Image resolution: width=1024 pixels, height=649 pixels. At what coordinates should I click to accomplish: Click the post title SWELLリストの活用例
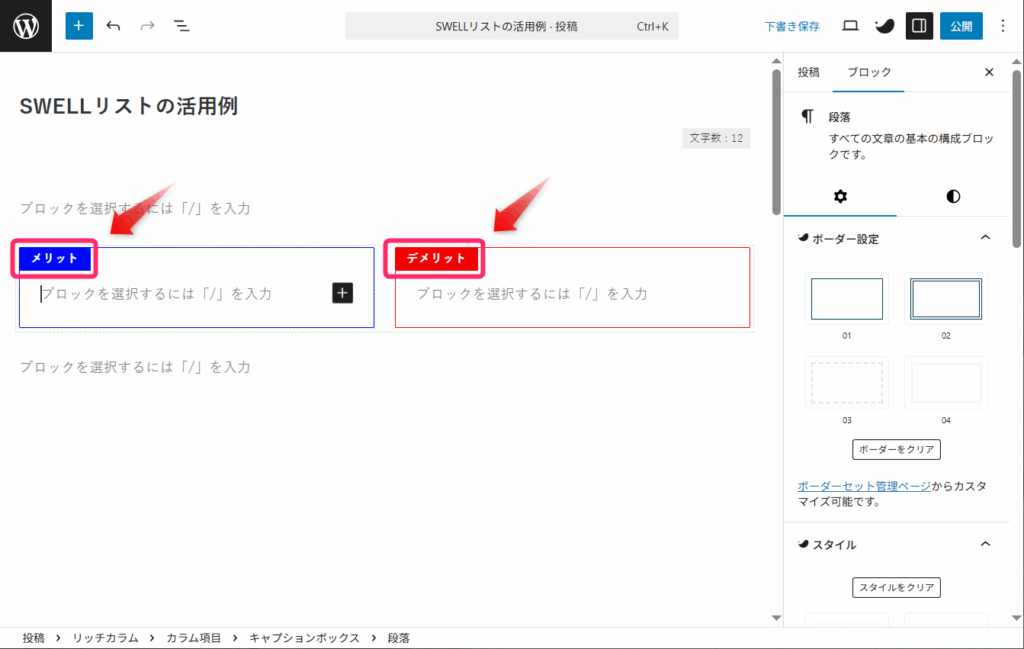[129, 106]
